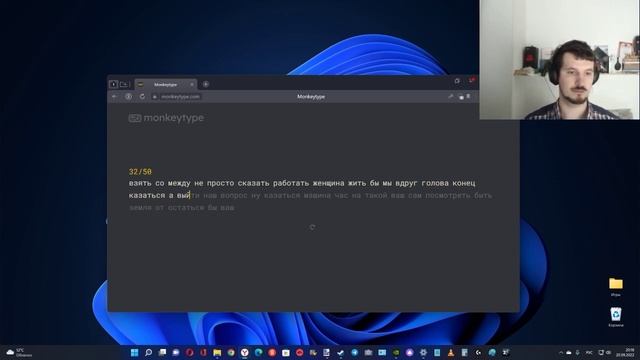The width and height of the screenshot is (640, 360).
Task: Open the Recycle Bin on desktop
Action: 616,317
